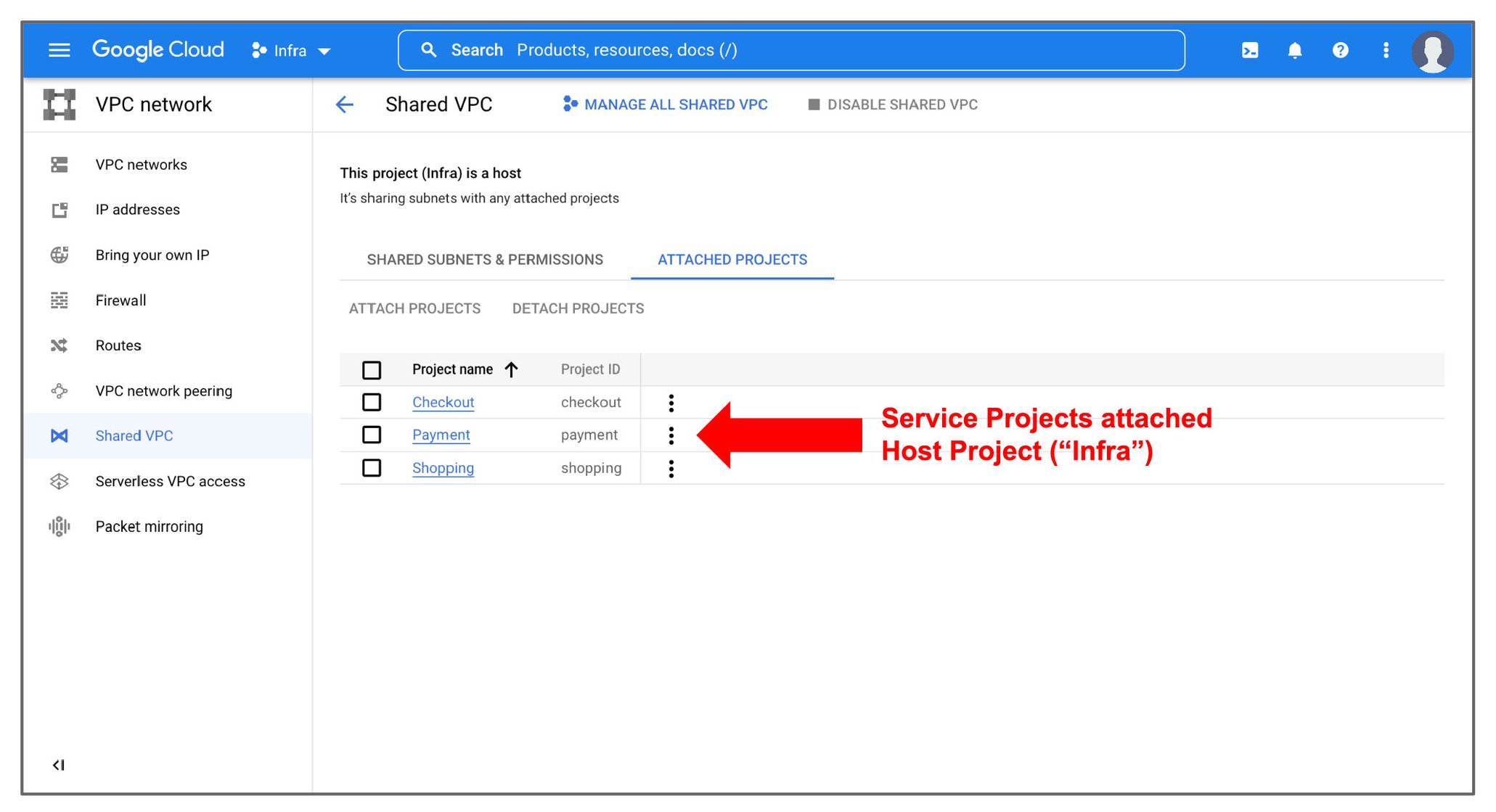Activate Cloud Shell terminal icon

click(x=1250, y=50)
